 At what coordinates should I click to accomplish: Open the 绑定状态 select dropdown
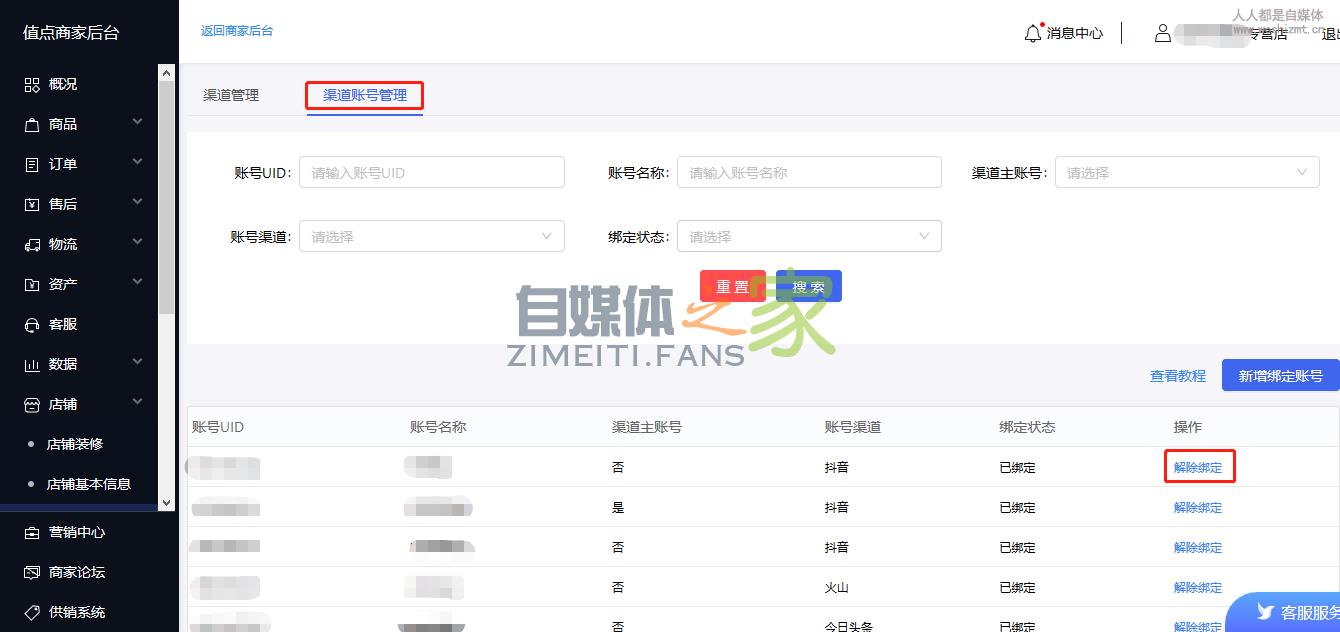tap(808, 236)
